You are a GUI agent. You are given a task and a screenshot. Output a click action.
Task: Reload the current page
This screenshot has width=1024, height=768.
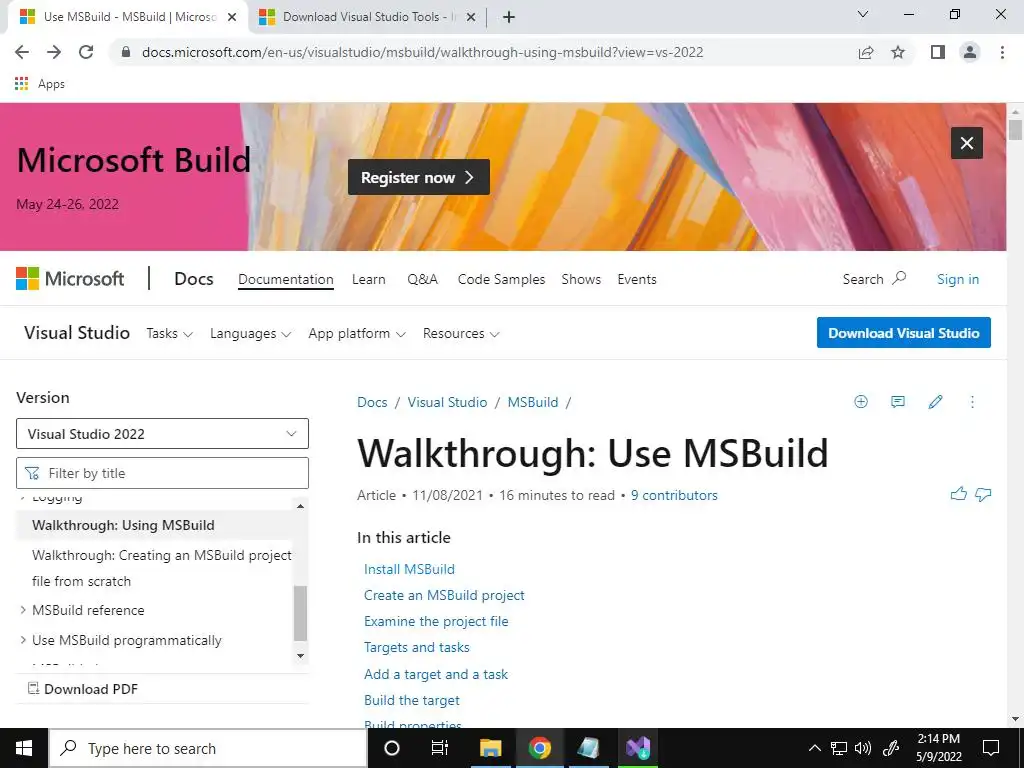point(86,52)
